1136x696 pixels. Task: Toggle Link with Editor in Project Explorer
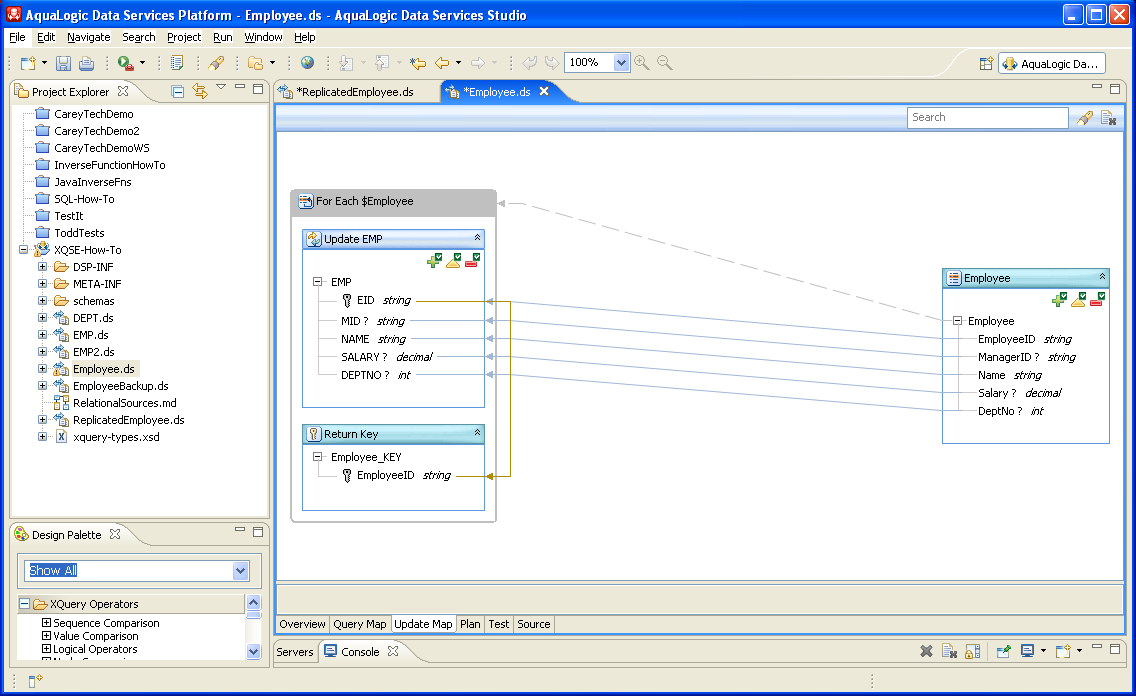pyautogui.click(x=200, y=91)
